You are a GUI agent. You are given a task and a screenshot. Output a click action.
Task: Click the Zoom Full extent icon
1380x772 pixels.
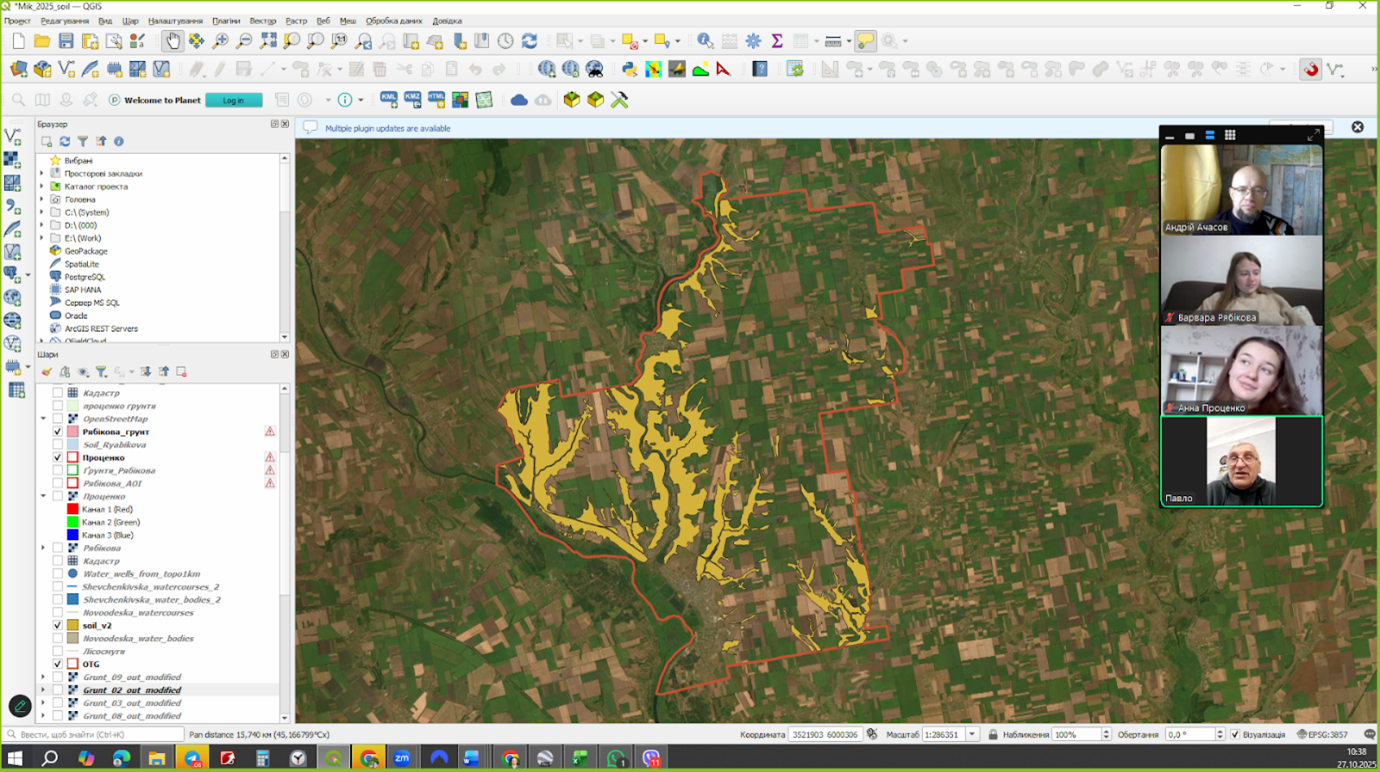[268, 41]
